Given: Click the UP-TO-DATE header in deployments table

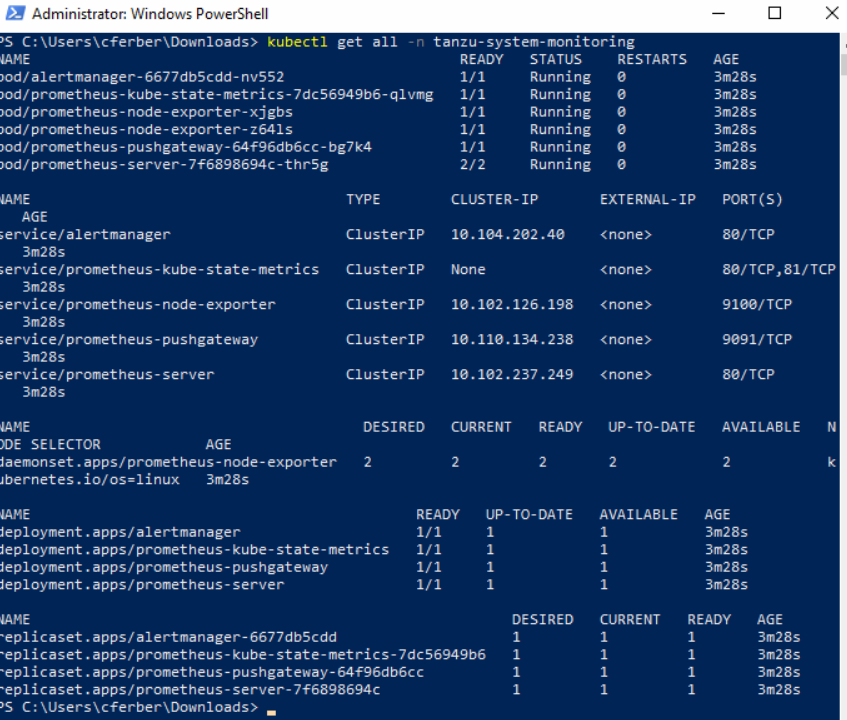Looking at the screenshot, I should 529,515.
